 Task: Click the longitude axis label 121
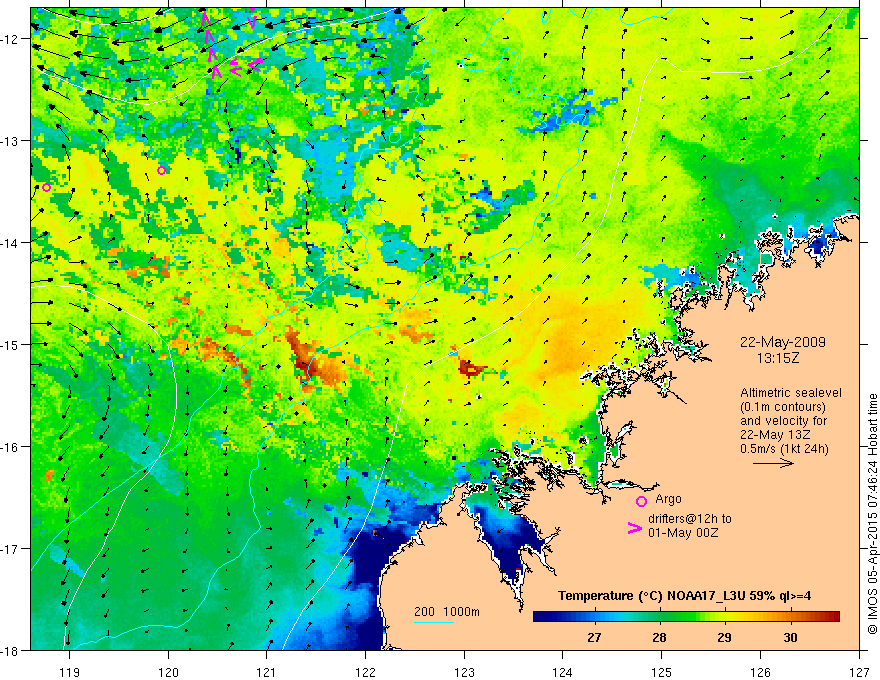pyautogui.click(x=267, y=672)
